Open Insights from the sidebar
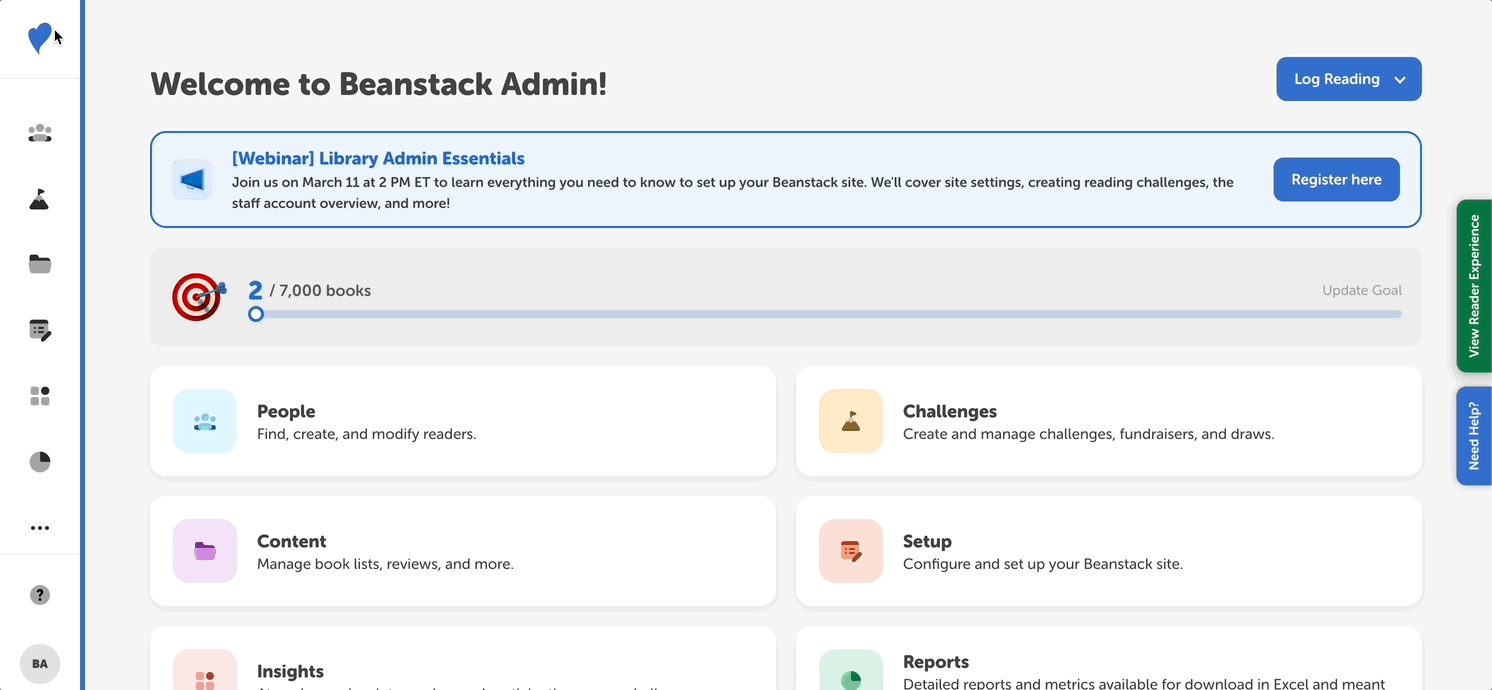Image resolution: width=1492 pixels, height=690 pixels. click(x=40, y=396)
